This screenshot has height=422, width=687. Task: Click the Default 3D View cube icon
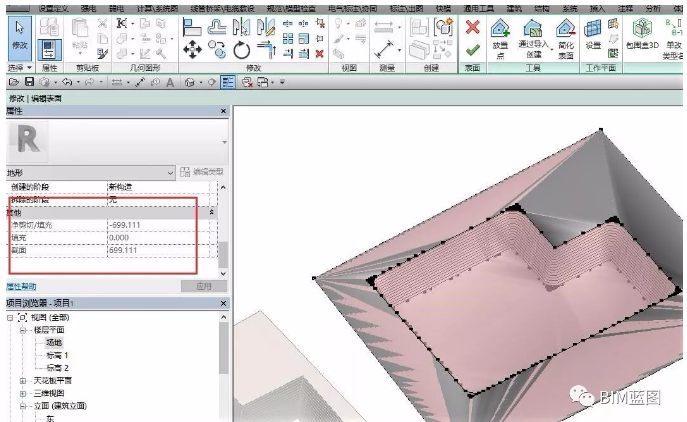click(189, 82)
